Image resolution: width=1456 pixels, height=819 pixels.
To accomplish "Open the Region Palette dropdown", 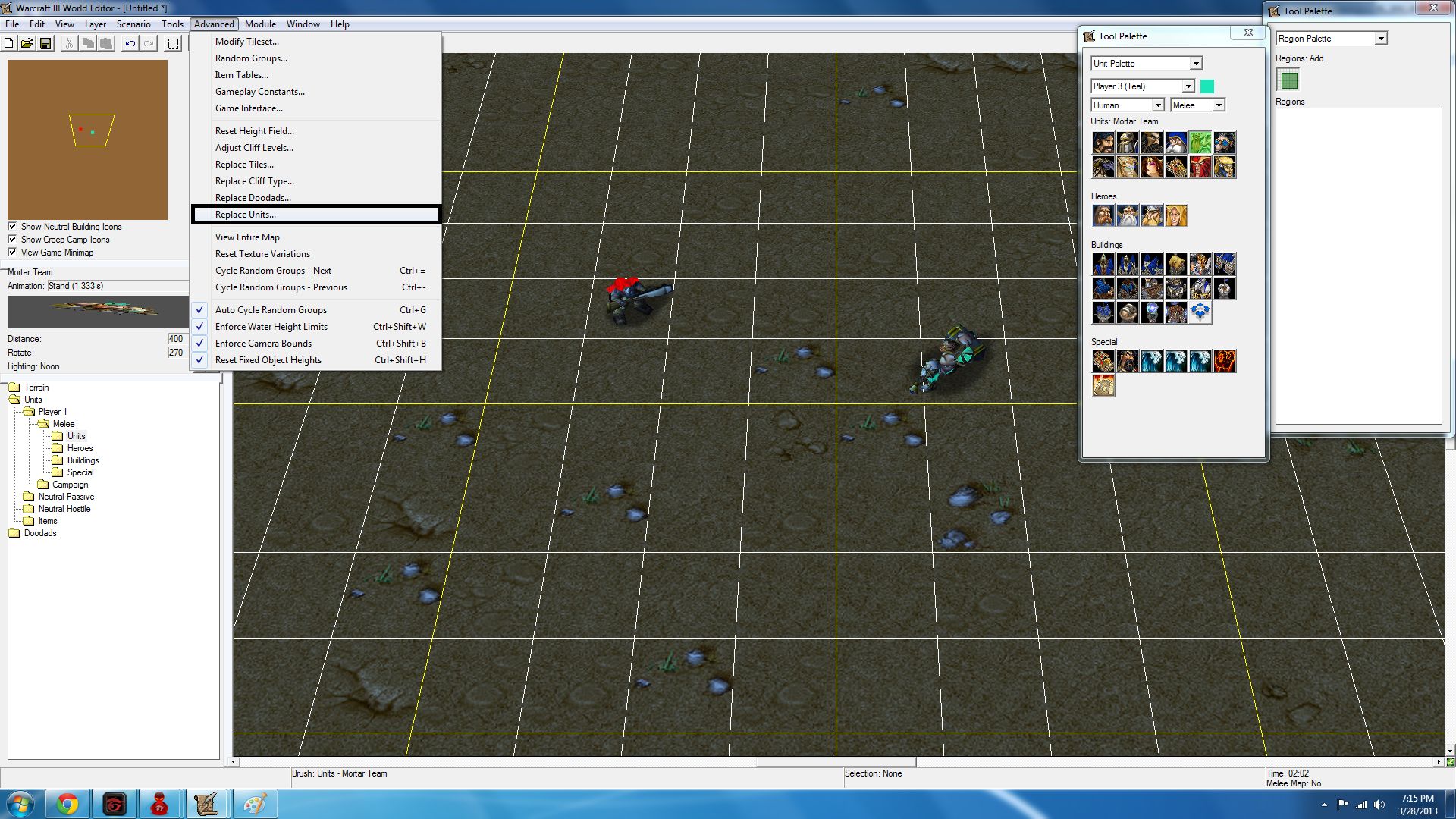I will coord(1332,39).
